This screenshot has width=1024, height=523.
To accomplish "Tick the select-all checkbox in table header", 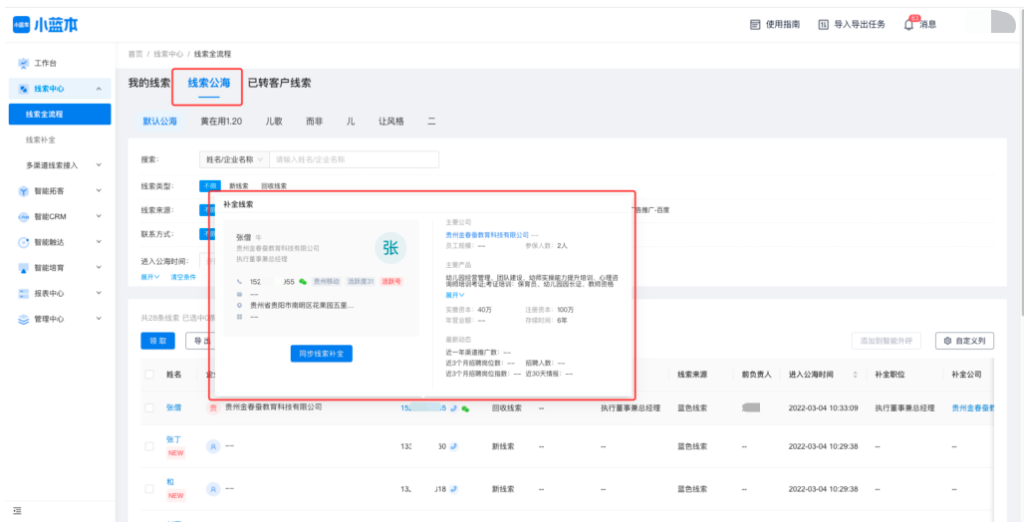I will pyautogui.click(x=149, y=374).
